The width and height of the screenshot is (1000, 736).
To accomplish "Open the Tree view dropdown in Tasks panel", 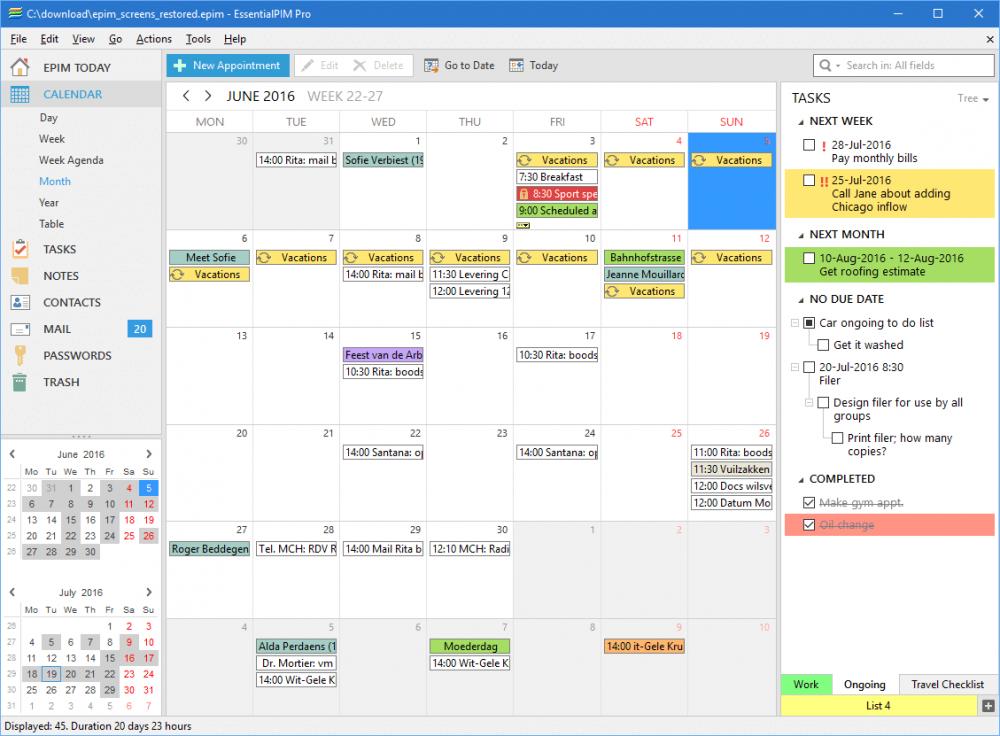I will click(972, 98).
